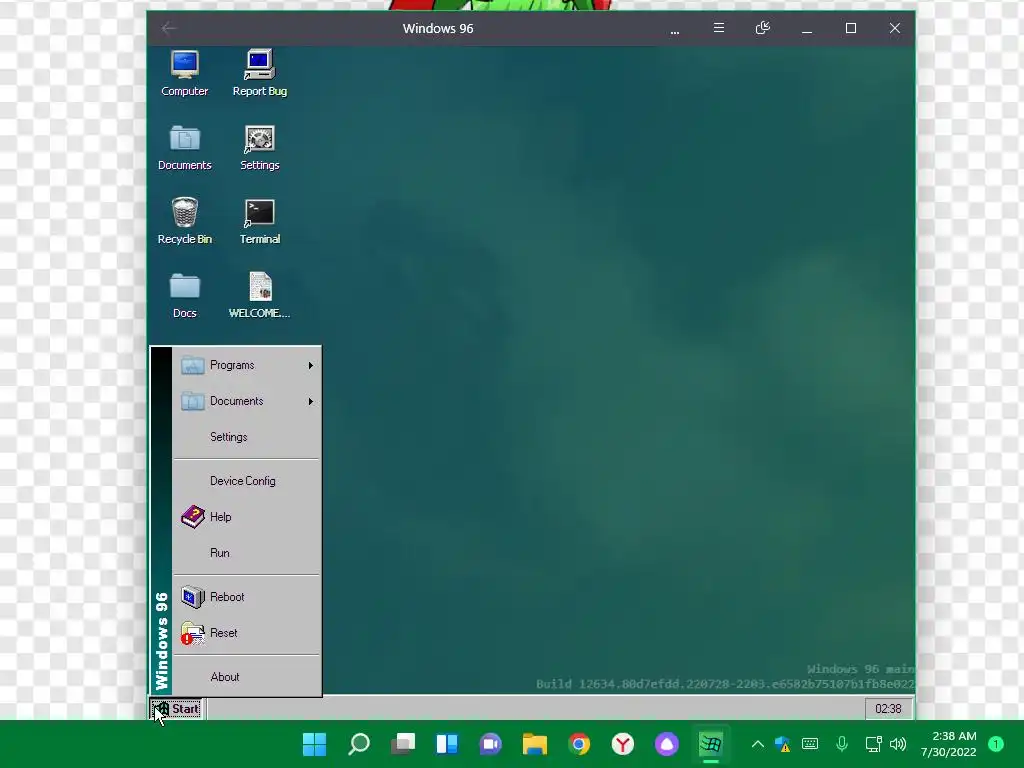Screen dimensions: 1024x768
Task: Click the Windows Security tray icon
Action: [782, 744]
